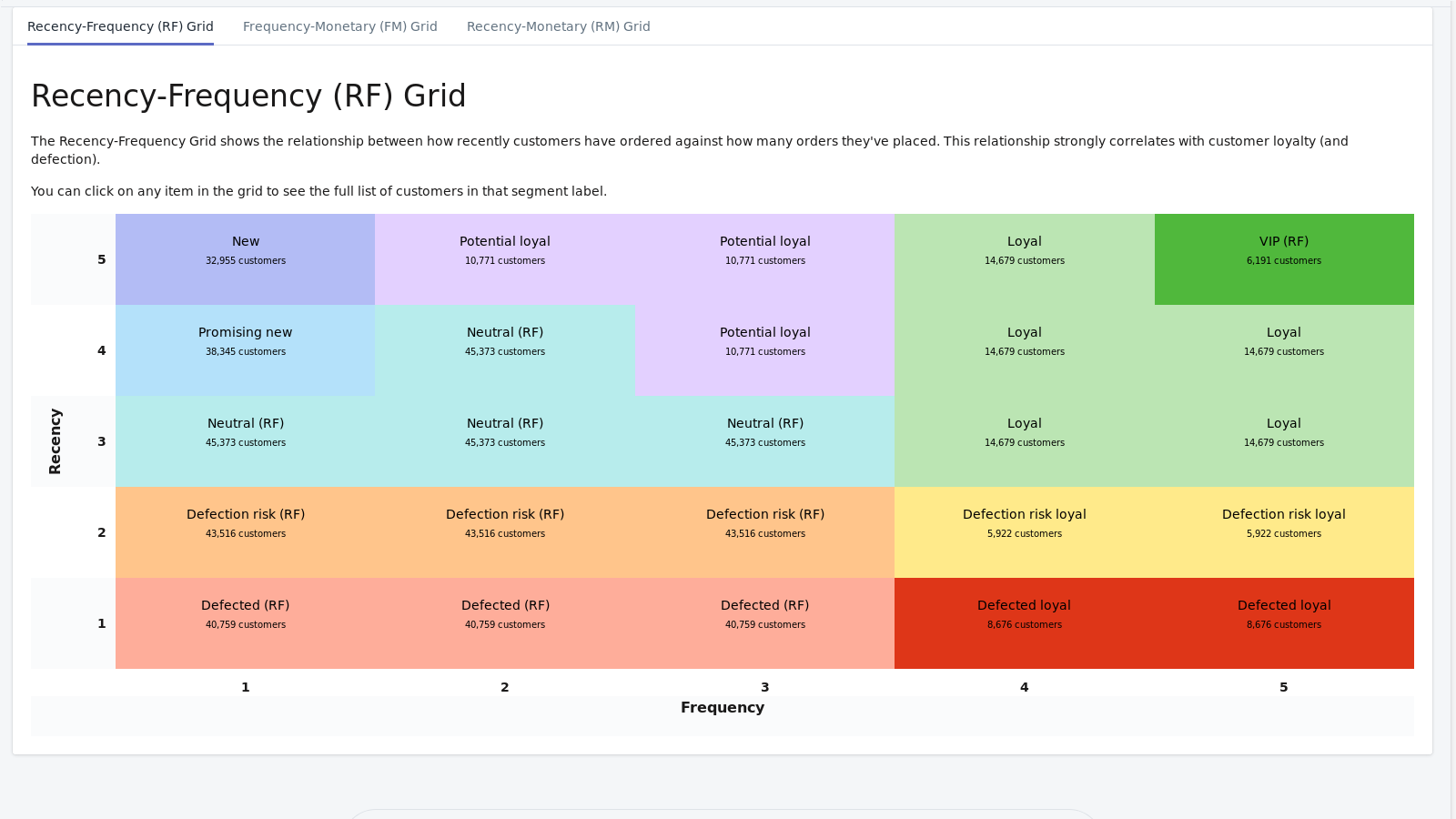Screen dimensions: 1456x819
Task: Open the Recency-Monetary (RM) Grid tab
Action: point(559,26)
